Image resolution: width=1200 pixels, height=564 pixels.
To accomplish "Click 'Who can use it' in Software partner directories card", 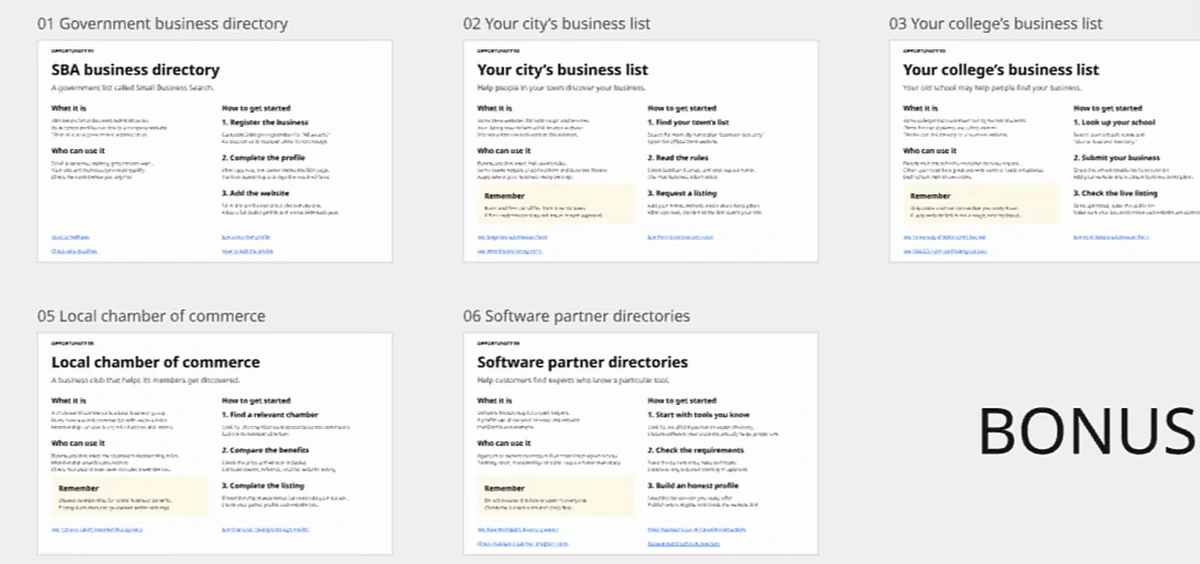I will 503,443.
